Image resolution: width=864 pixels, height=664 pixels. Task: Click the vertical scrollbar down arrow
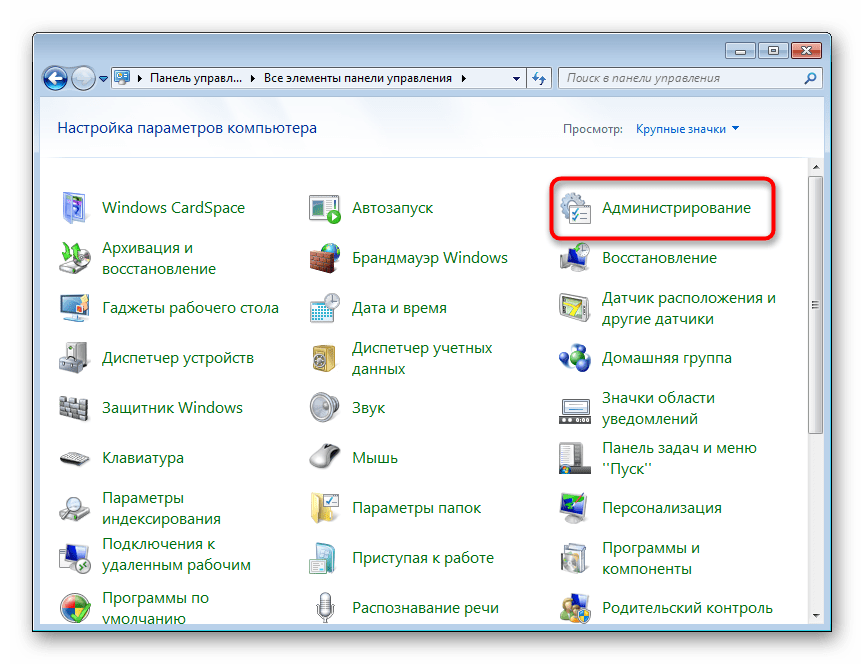click(x=815, y=615)
